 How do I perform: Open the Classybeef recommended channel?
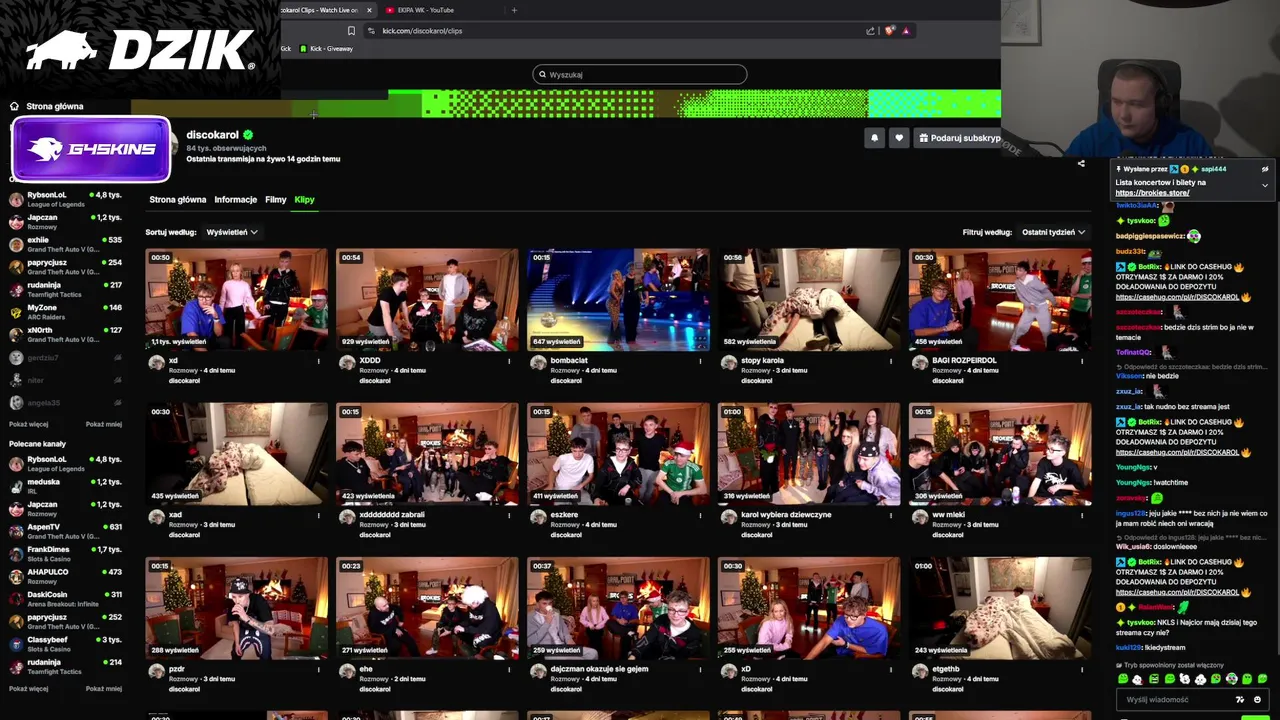65,644
